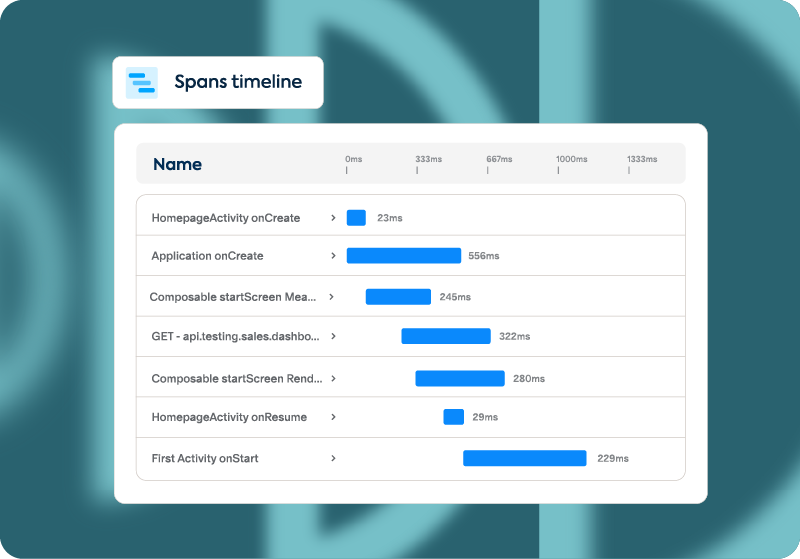The height and width of the screenshot is (559, 800).
Task: Click the 23ms span bar
Action: coord(356,218)
